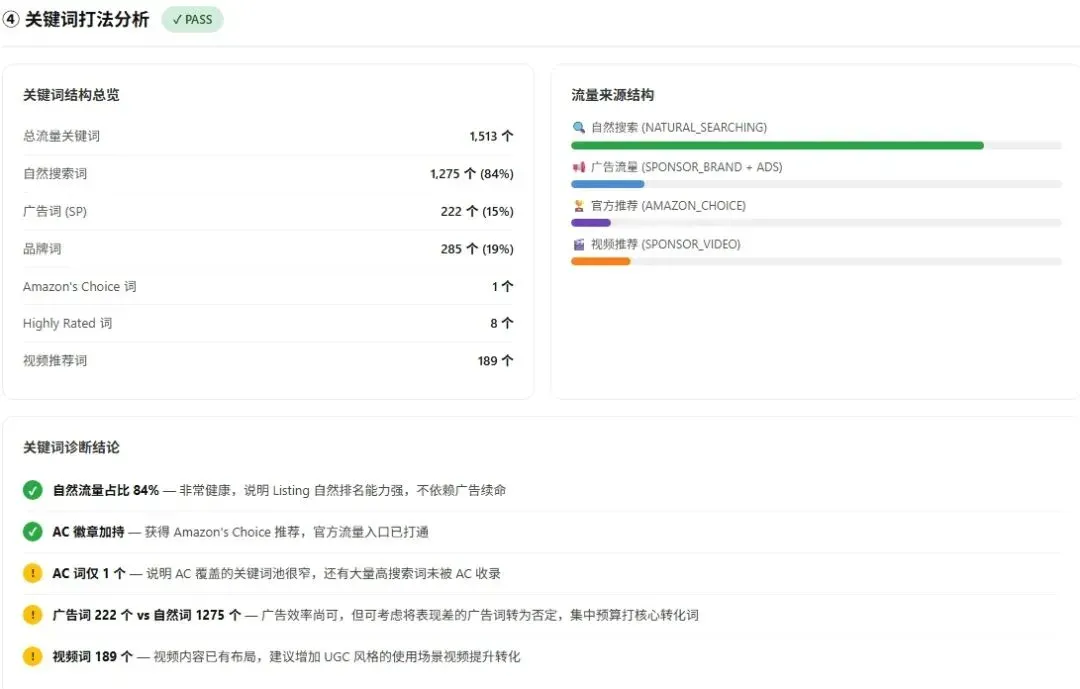Click yellow warning icon for AC 词仅 1 个
The height and width of the screenshot is (689, 1080).
[x=32, y=573]
